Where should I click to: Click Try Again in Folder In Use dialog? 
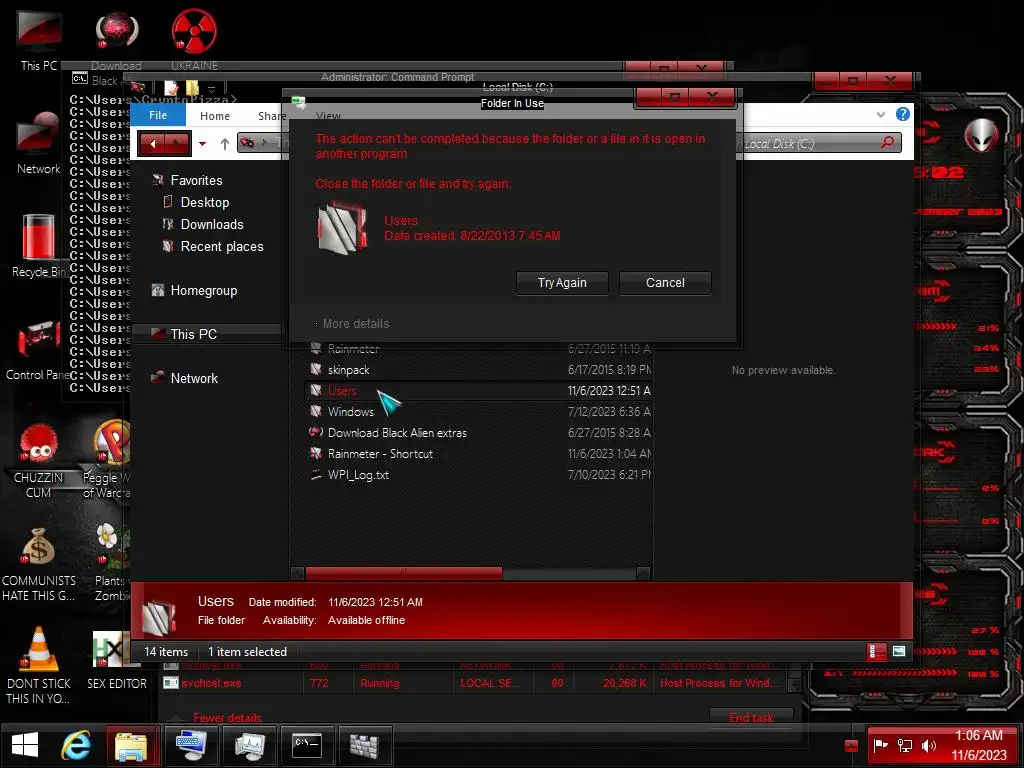(x=562, y=283)
